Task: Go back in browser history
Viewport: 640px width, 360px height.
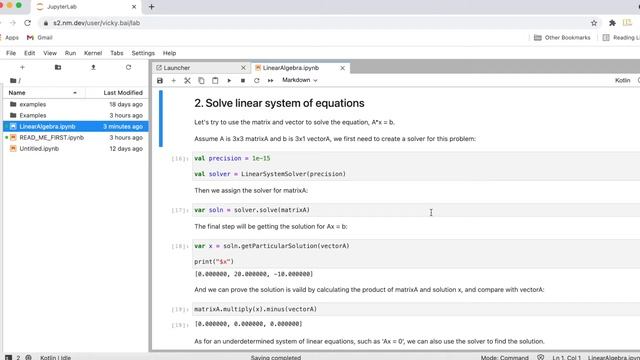Action: (x=1, y=23)
